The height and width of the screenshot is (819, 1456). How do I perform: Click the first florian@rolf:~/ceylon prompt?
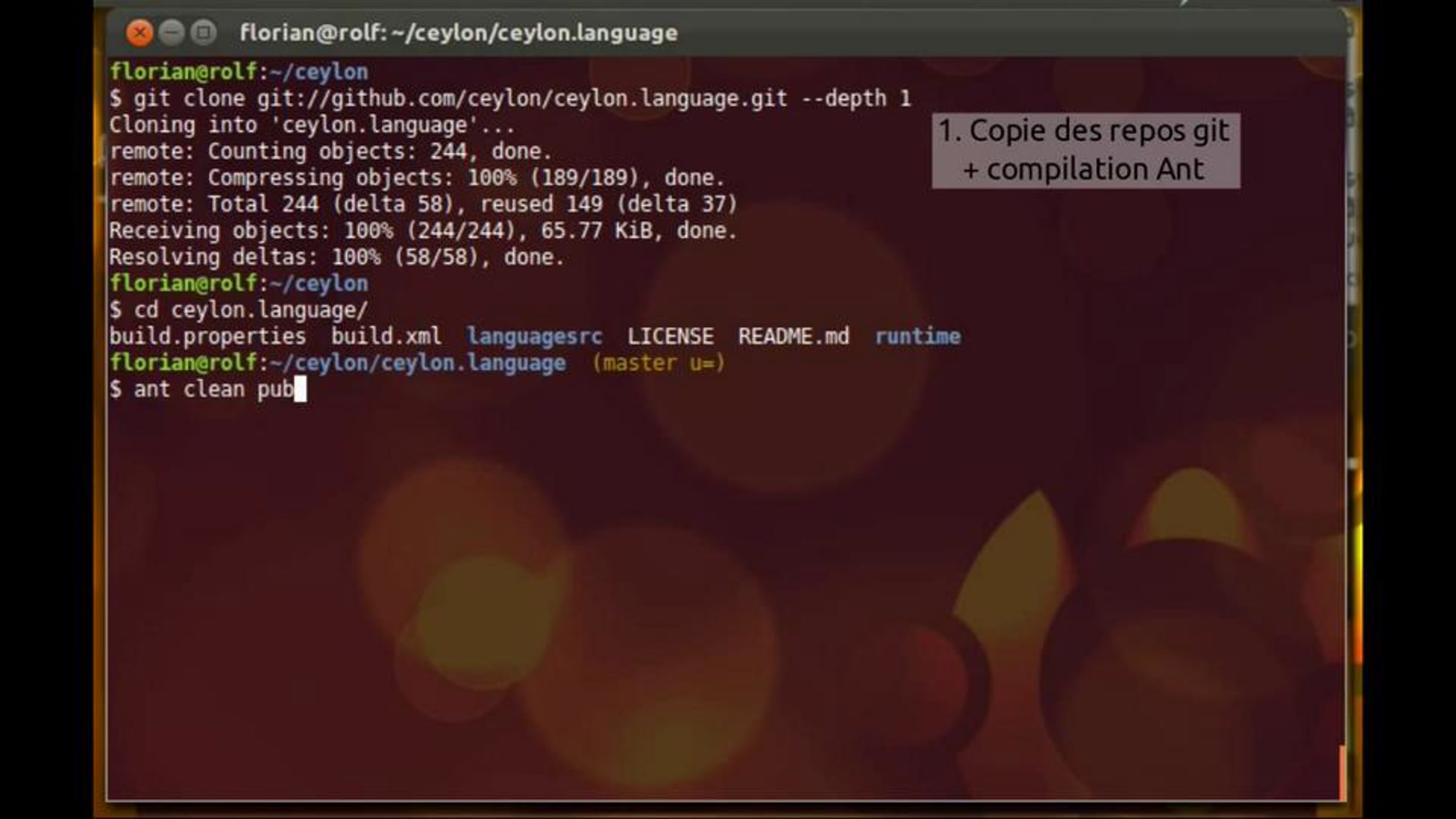[x=238, y=72]
